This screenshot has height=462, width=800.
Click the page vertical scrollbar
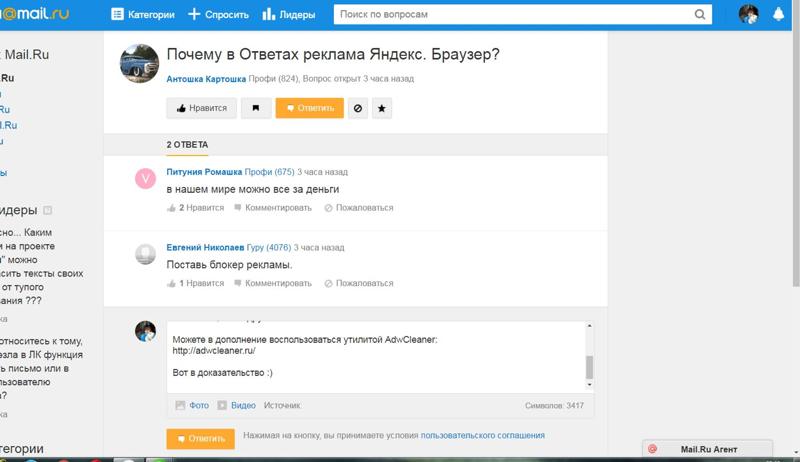pyautogui.click(x=796, y=143)
